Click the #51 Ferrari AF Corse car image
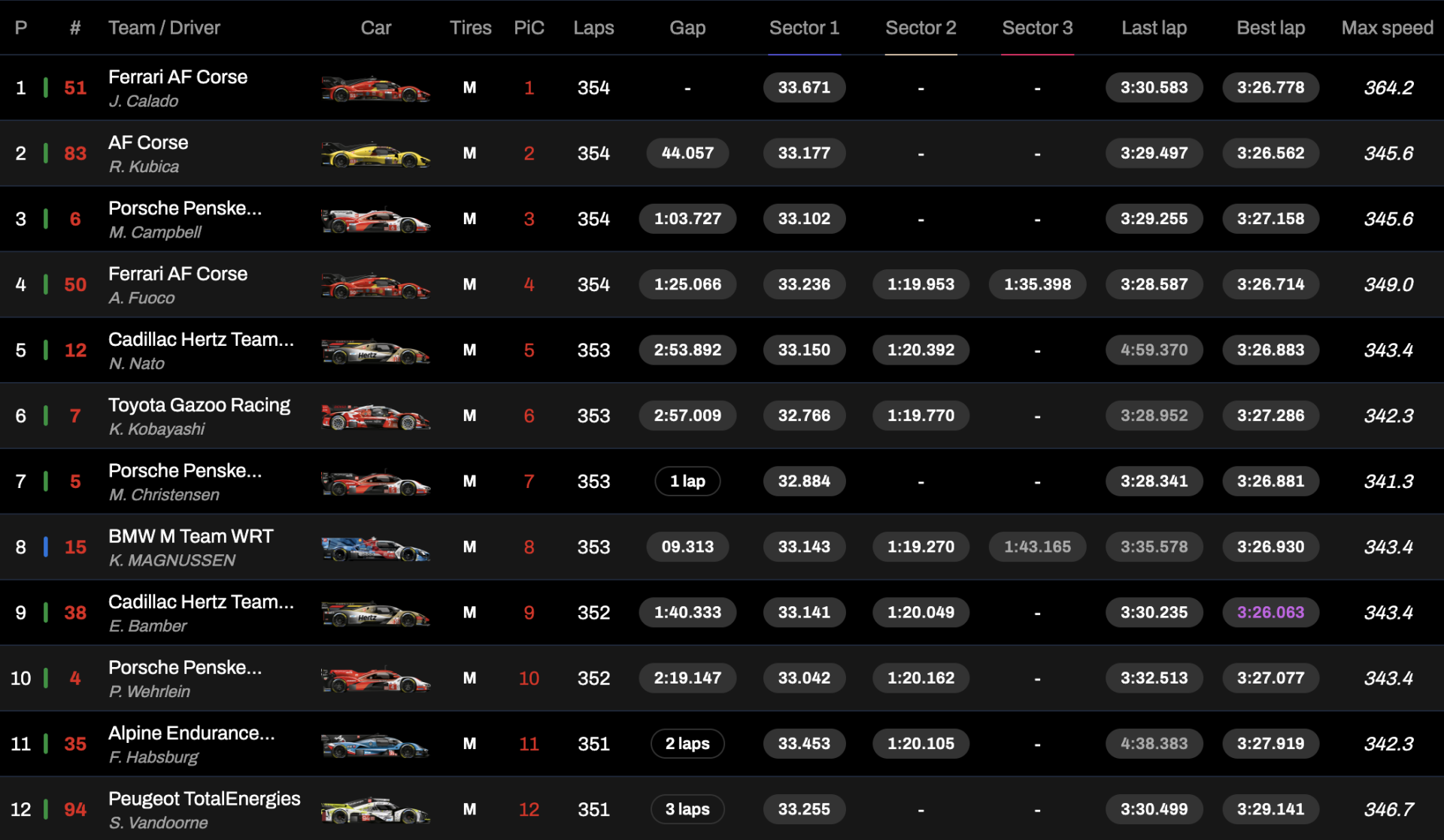 pos(375,89)
